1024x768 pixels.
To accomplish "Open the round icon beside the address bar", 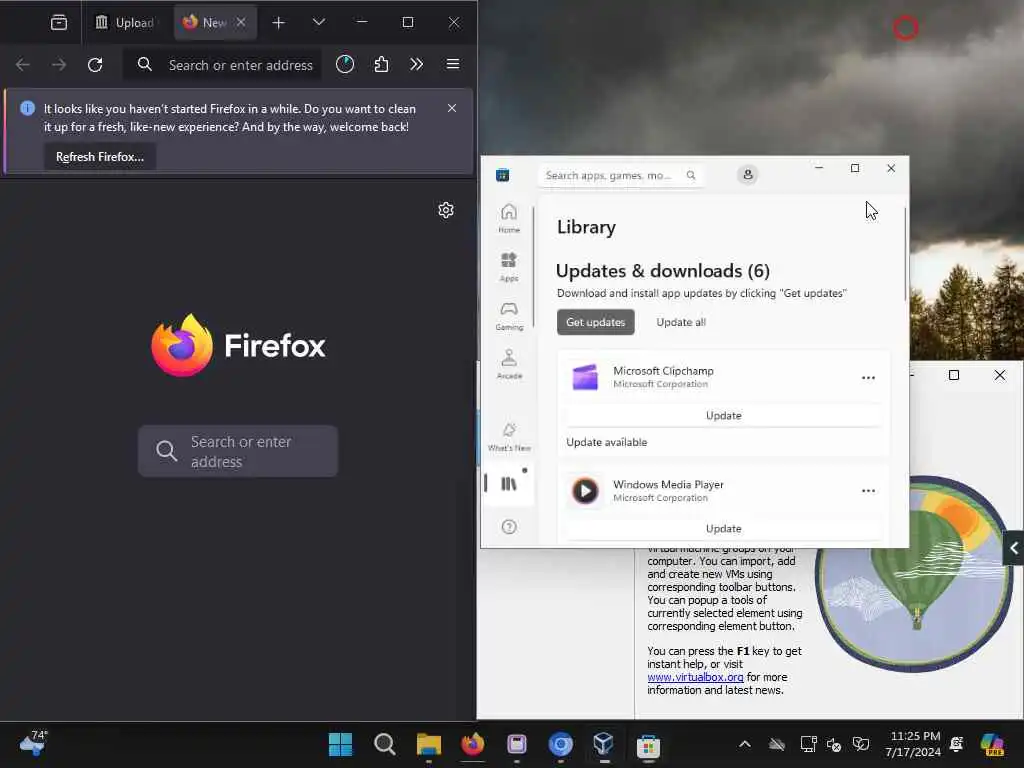I will (345, 64).
